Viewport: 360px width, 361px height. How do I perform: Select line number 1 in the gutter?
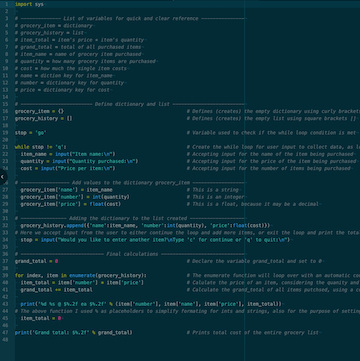coord(7,4)
